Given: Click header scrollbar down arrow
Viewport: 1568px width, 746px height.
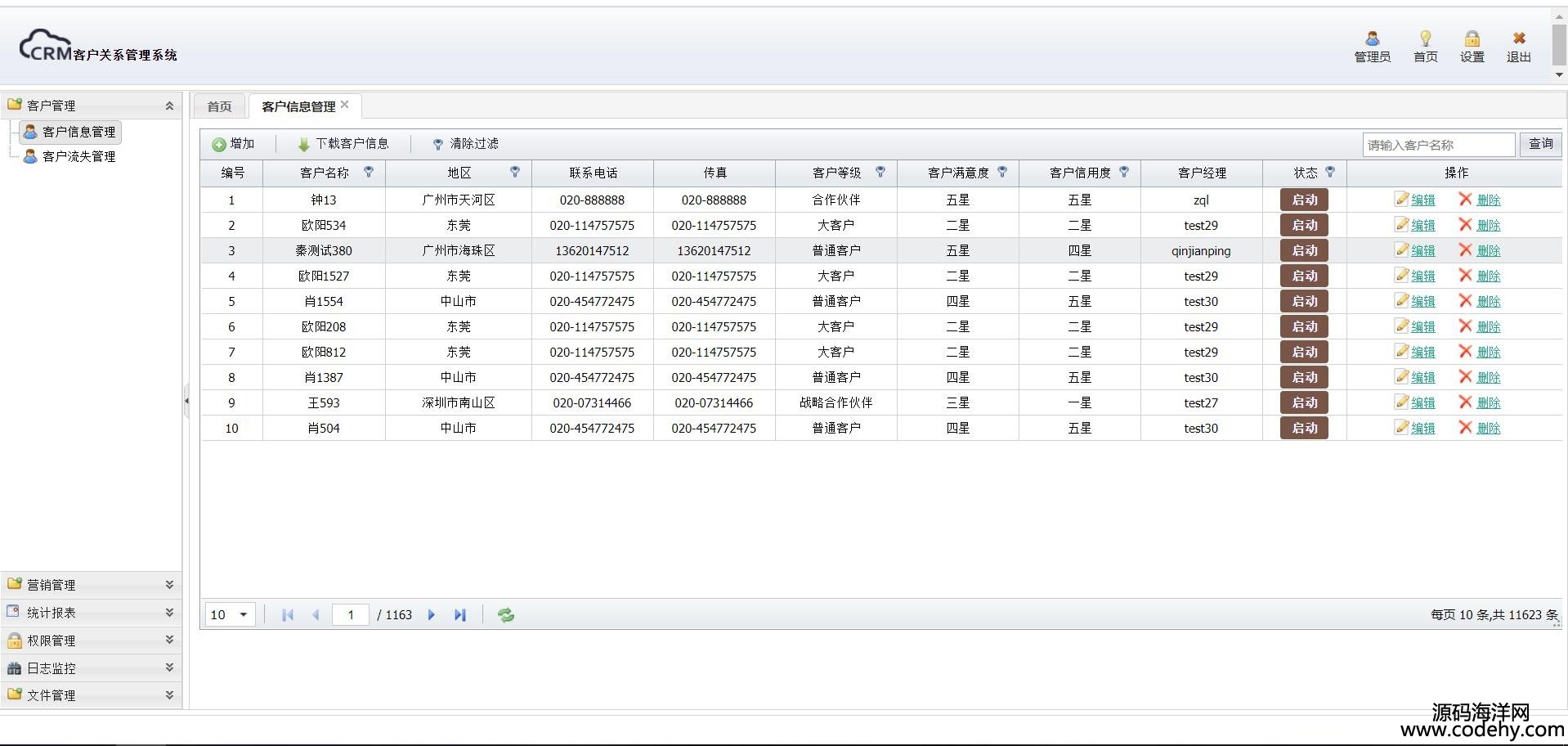Looking at the screenshot, I should [1560, 74].
